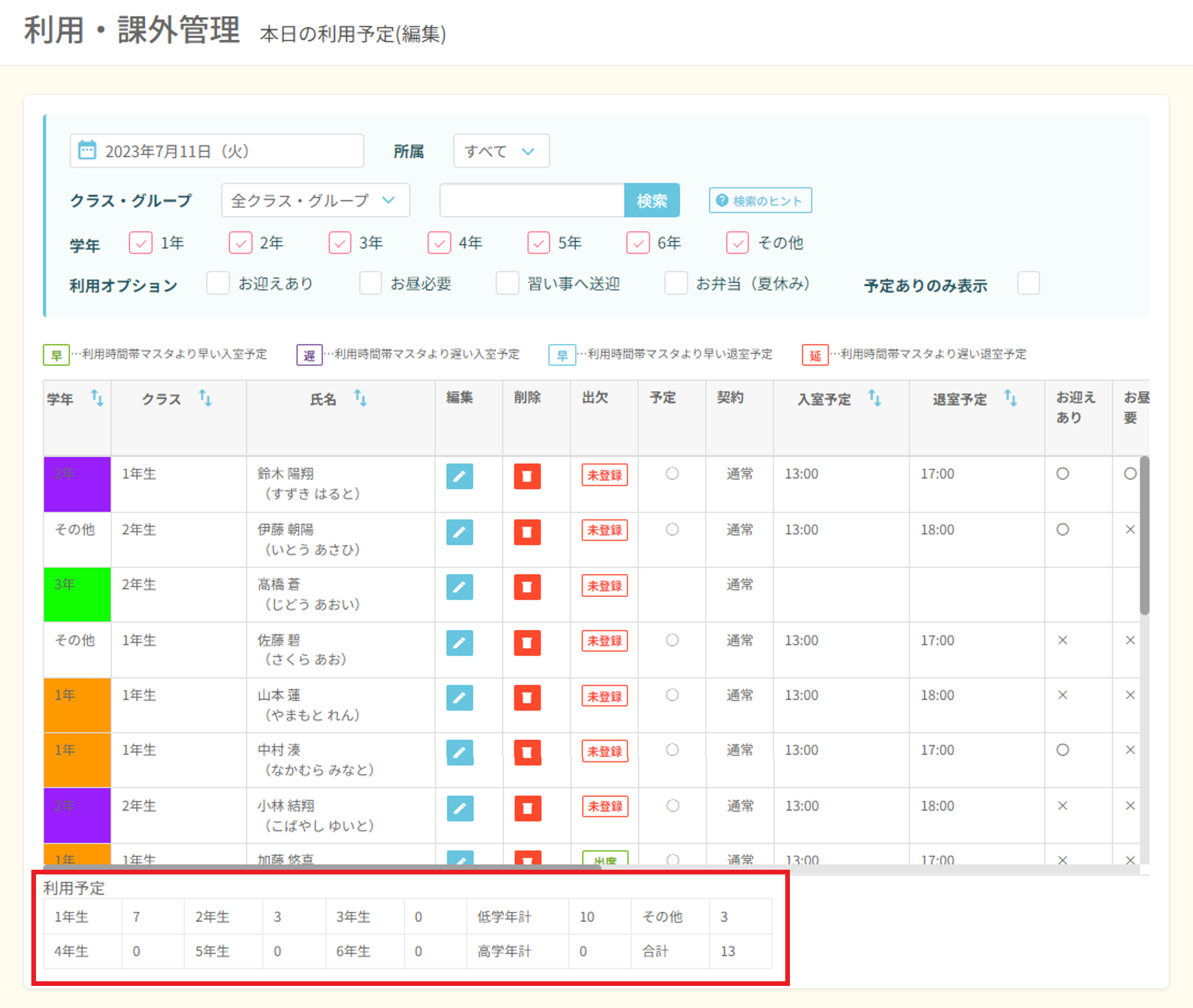This screenshot has height=1008, width=1193.
Task: Edit the 高橋 蒼 entry
Action: 459,587
